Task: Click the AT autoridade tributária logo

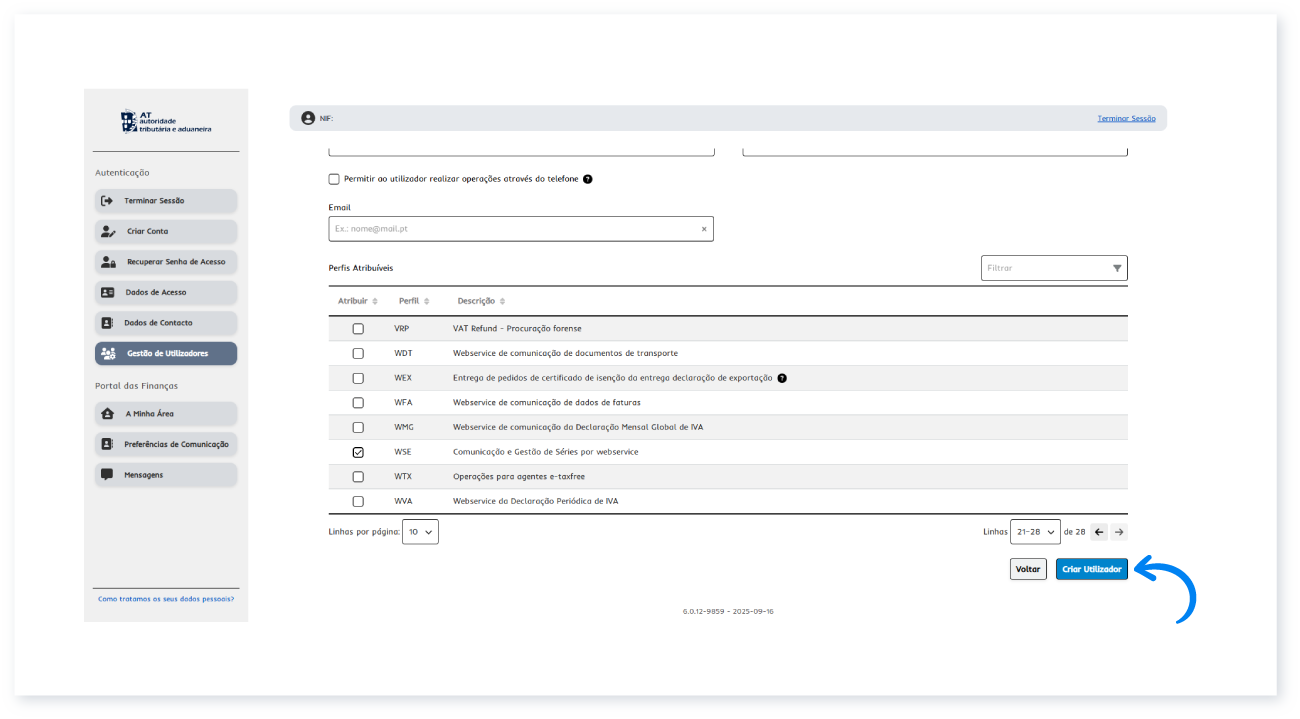Action: click(x=166, y=122)
